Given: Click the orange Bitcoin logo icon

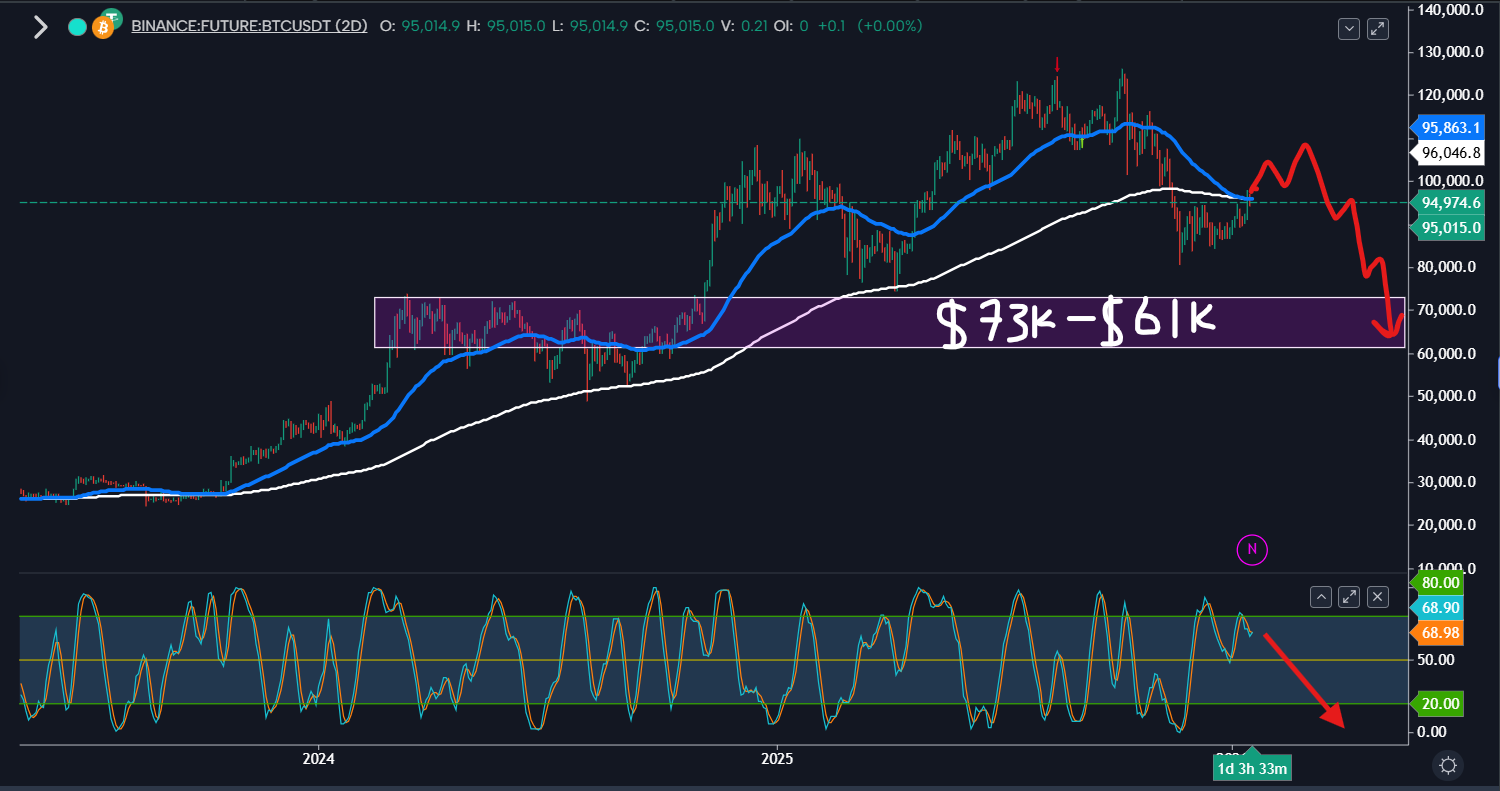Looking at the screenshot, I should click(x=102, y=28).
